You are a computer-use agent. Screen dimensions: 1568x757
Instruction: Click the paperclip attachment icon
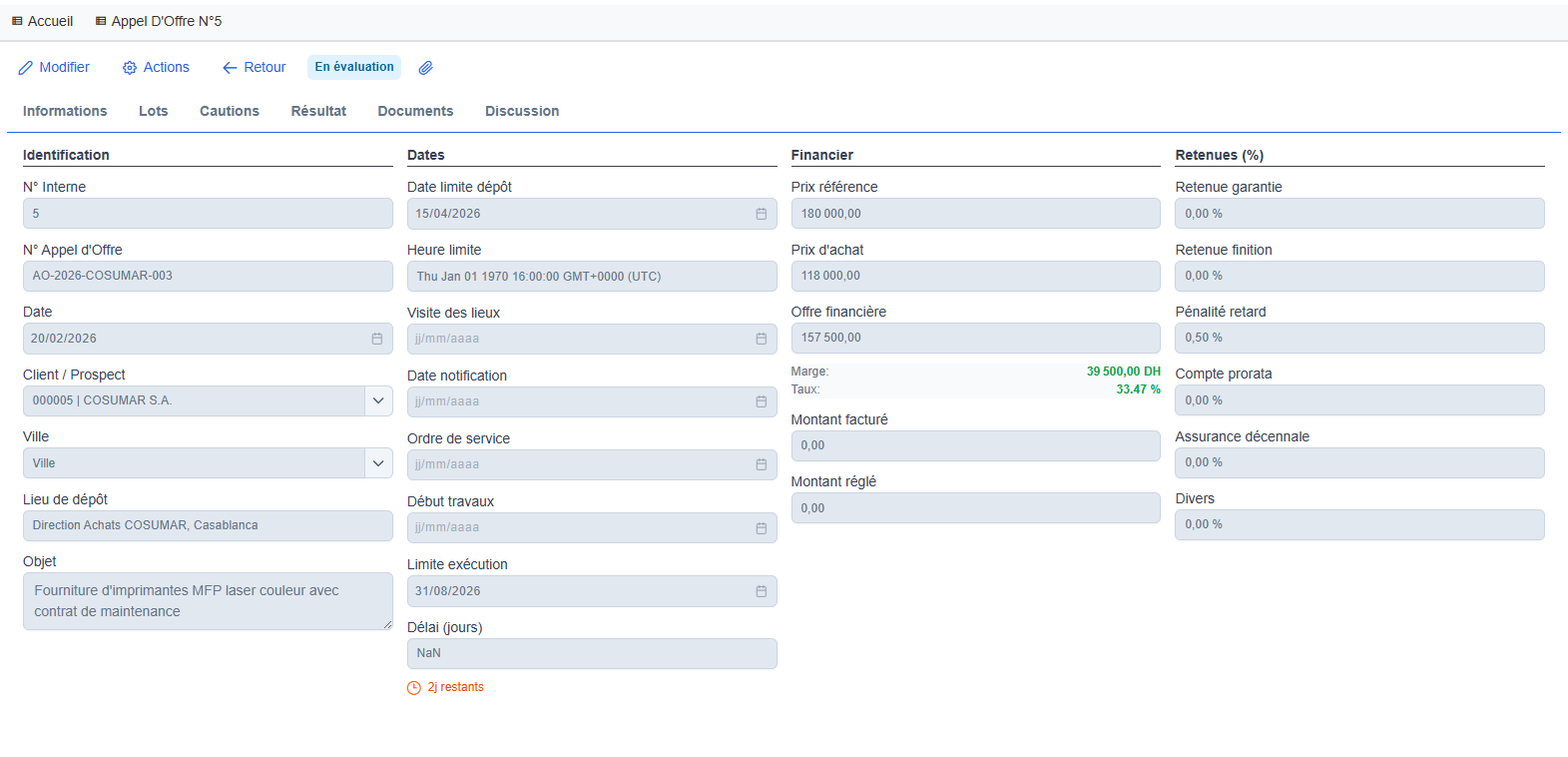425,68
